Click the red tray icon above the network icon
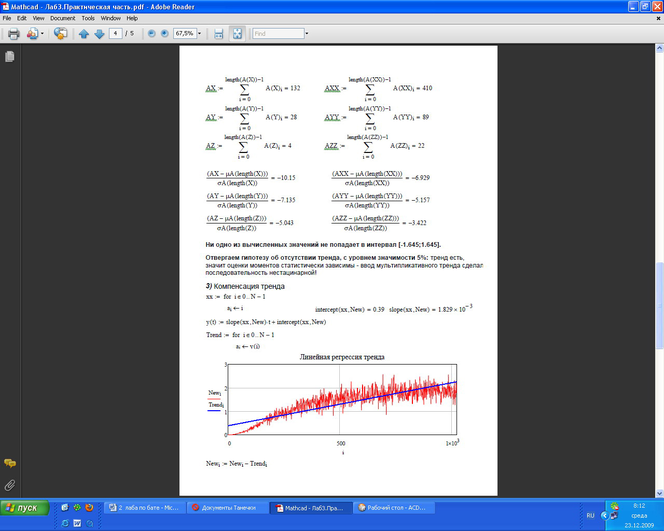The height and width of the screenshot is (531, 664). [614, 506]
